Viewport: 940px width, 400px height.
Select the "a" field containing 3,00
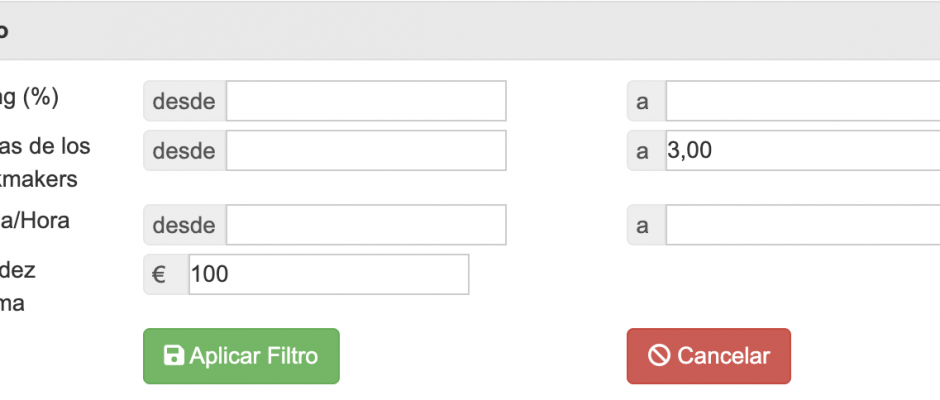800,151
